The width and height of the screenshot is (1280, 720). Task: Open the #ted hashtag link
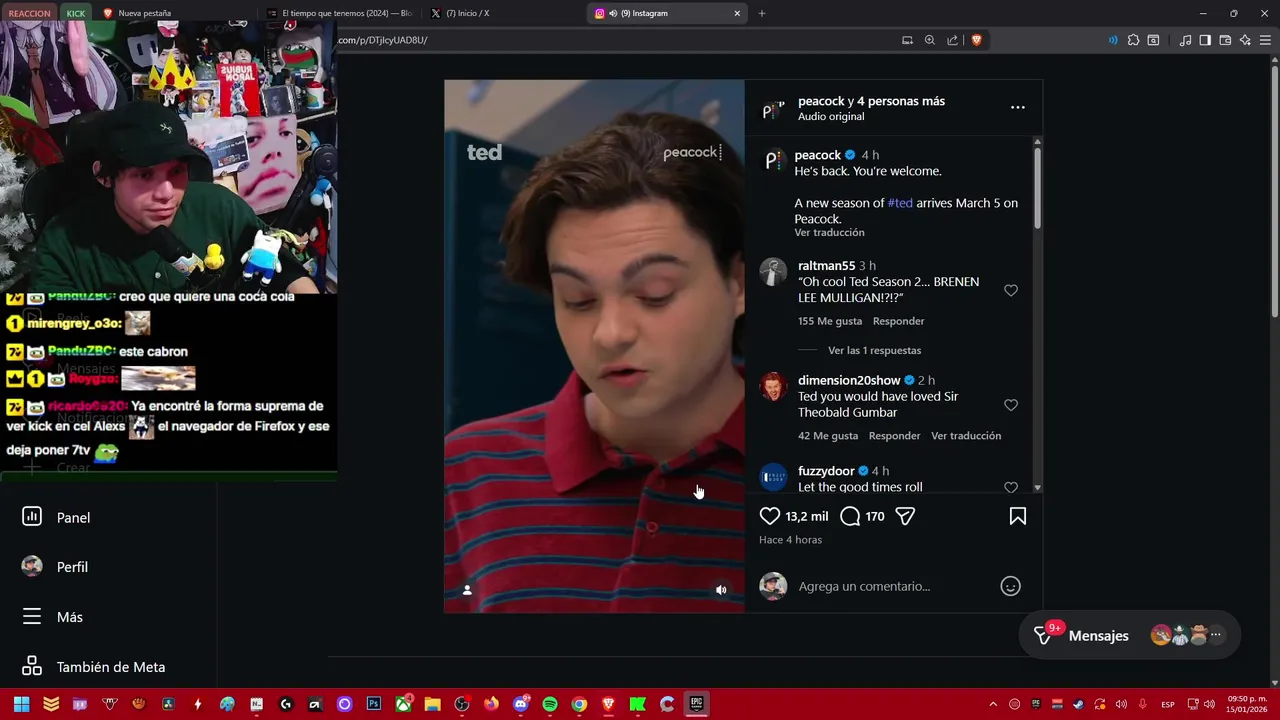pyautogui.click(x=900, y=203)
